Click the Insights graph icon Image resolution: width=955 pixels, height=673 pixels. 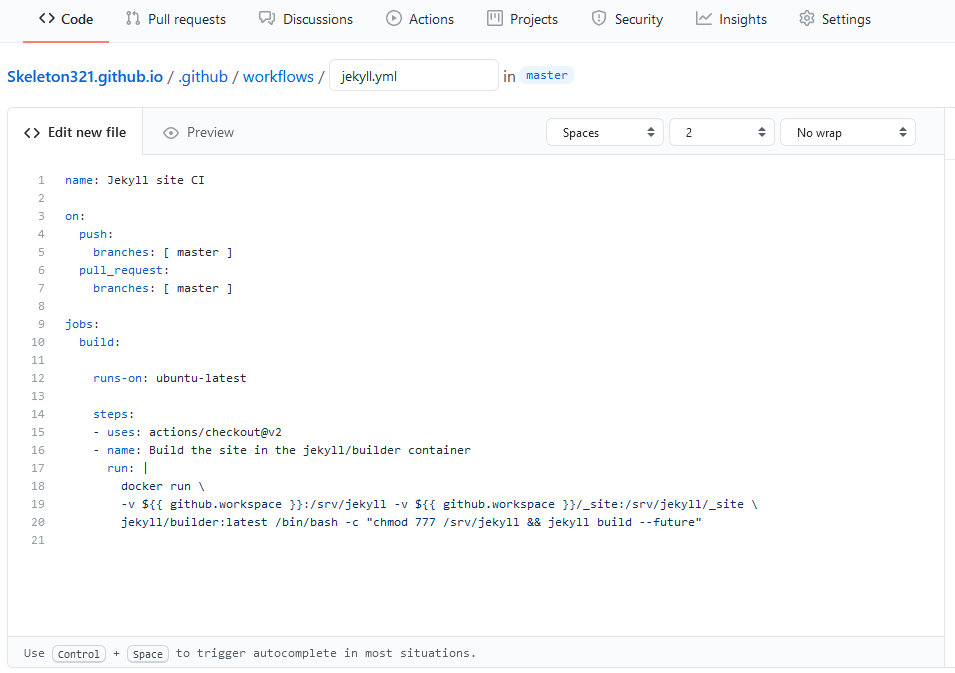pyautogui.click(x=704, y=19)
